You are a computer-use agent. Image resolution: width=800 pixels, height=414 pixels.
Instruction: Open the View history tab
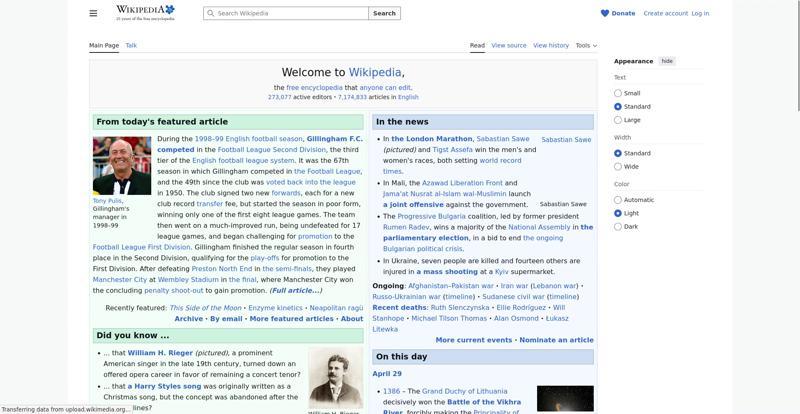551,45
